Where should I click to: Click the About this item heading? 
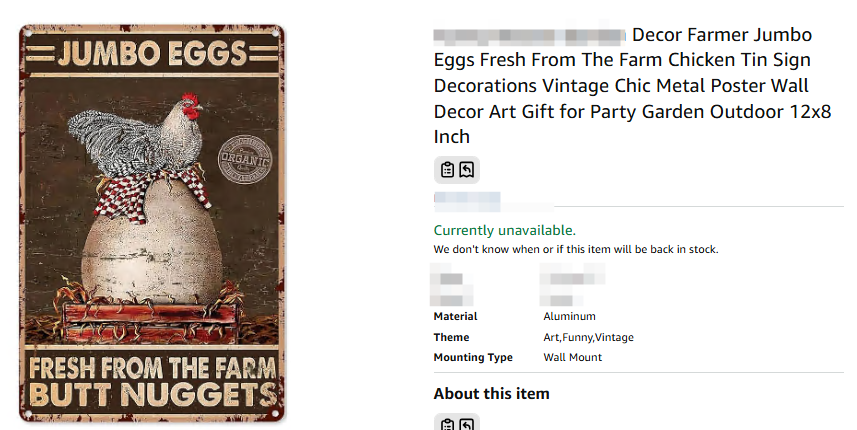(491, 393)
